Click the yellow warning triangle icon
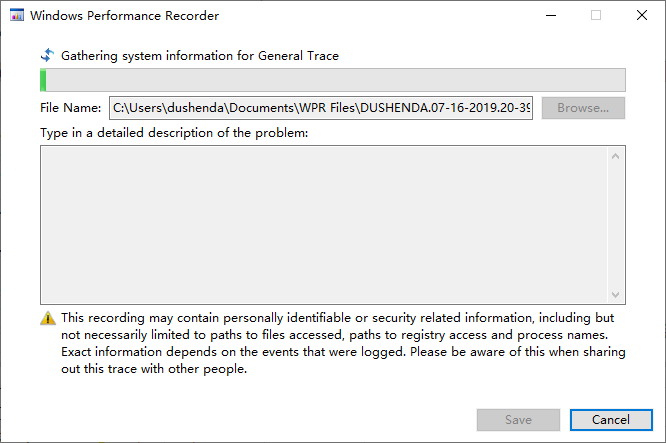 coord(48,318)
